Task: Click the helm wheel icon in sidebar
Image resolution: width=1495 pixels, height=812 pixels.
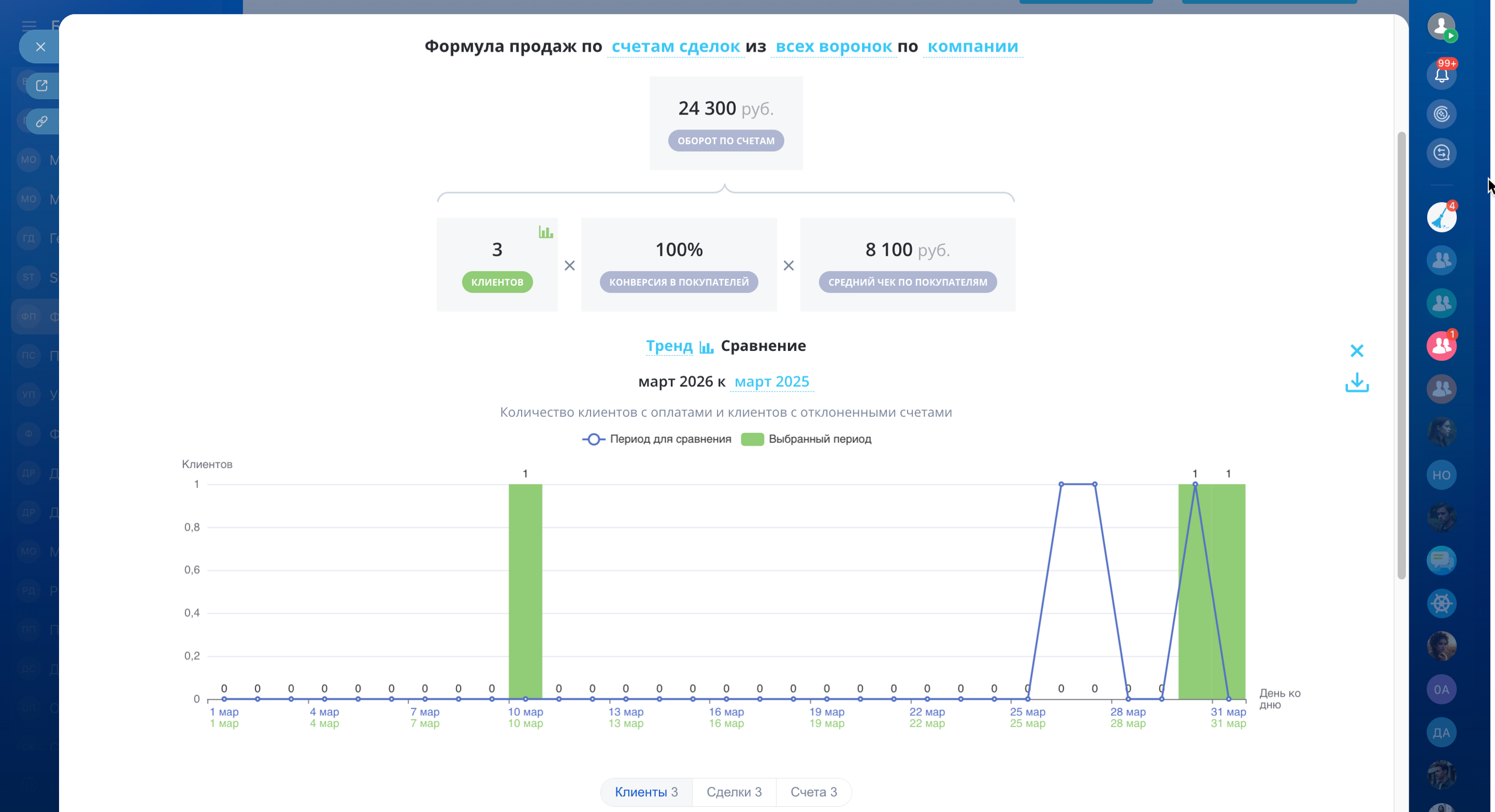Action: click(1441, 603)
